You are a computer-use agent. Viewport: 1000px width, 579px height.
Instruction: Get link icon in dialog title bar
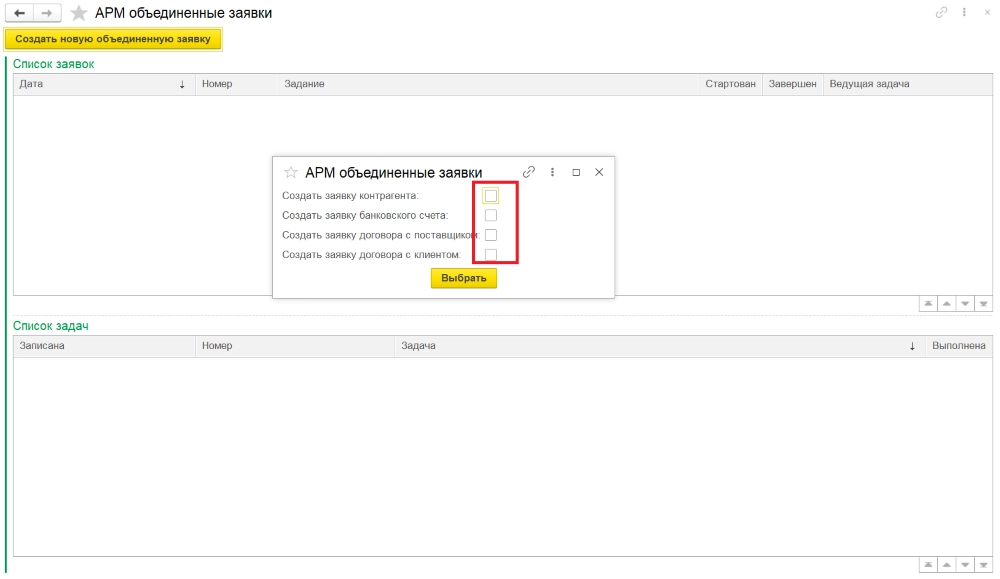tap(529, 172)
